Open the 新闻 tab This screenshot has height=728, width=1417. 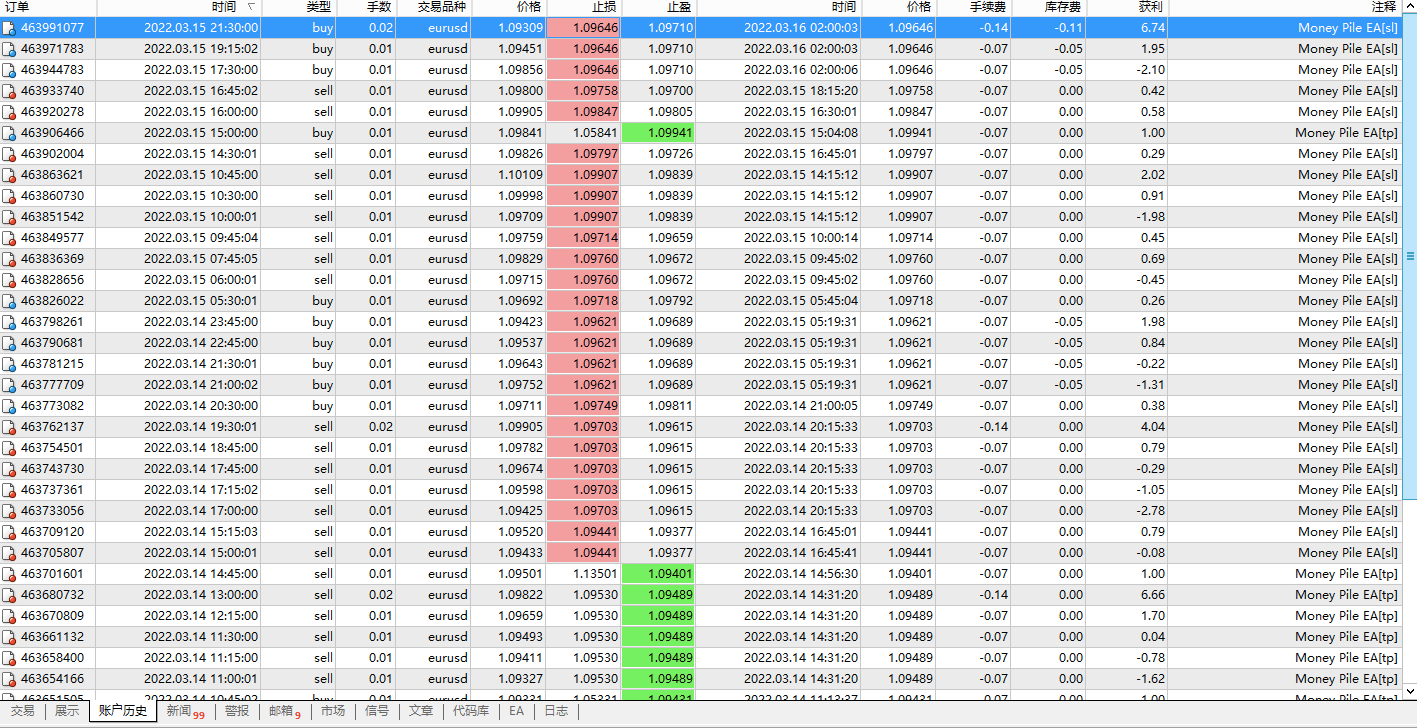pos(185,711)
